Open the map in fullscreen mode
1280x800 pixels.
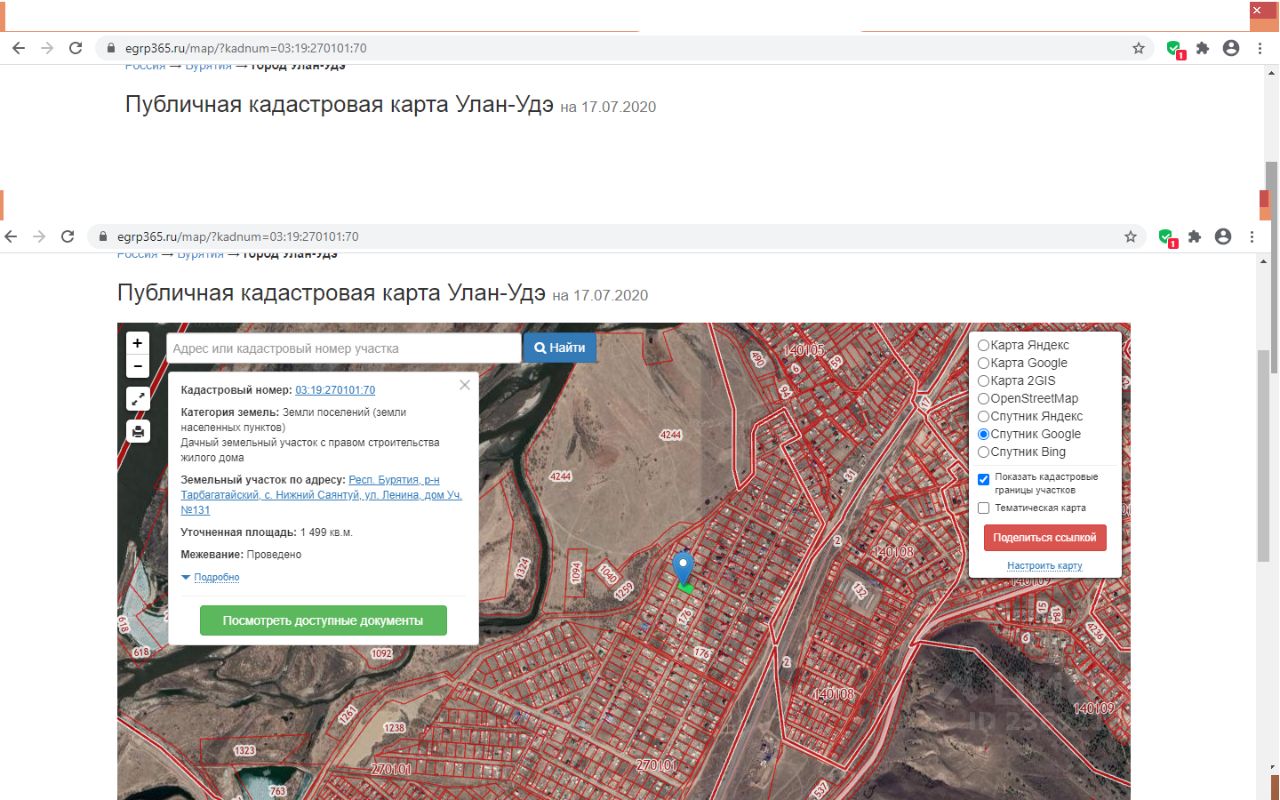138,399
